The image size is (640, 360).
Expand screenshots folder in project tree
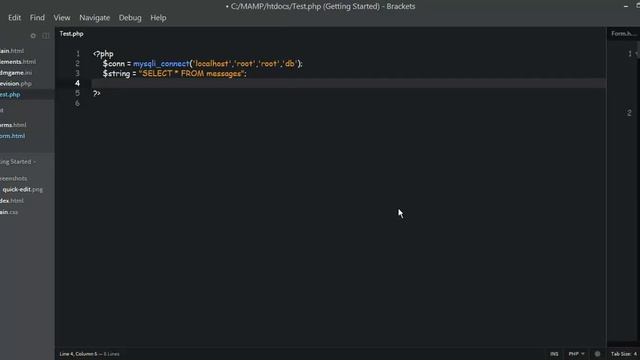click(x=13, y=178)
